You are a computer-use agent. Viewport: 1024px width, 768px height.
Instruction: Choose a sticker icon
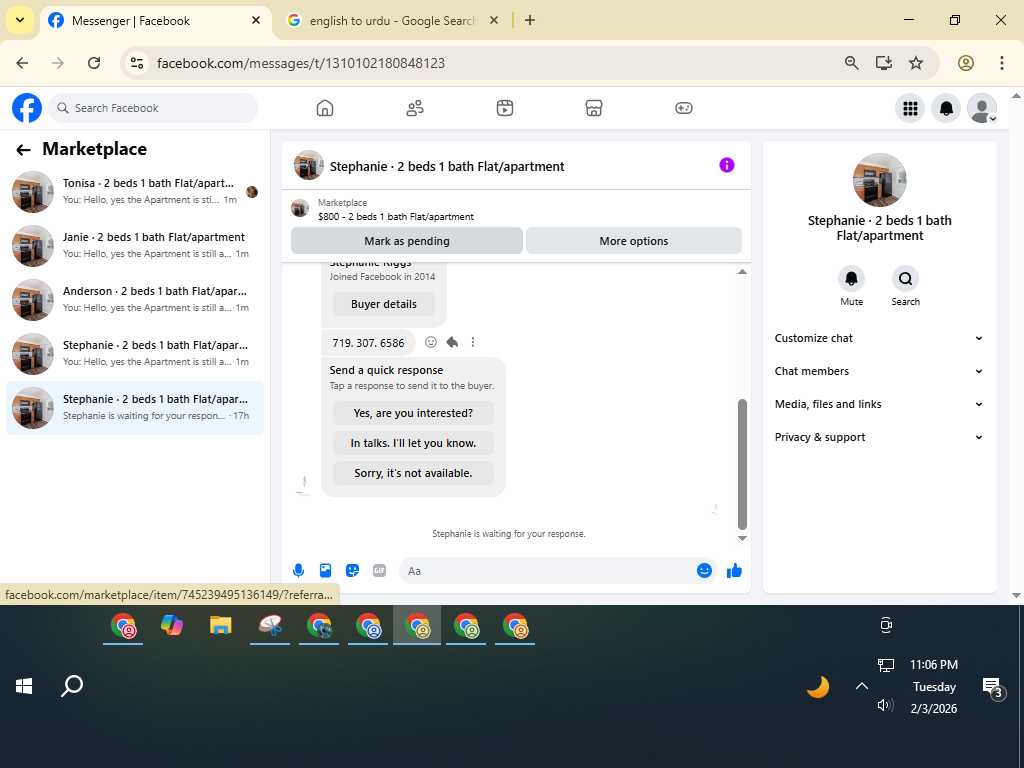(353, 571)
